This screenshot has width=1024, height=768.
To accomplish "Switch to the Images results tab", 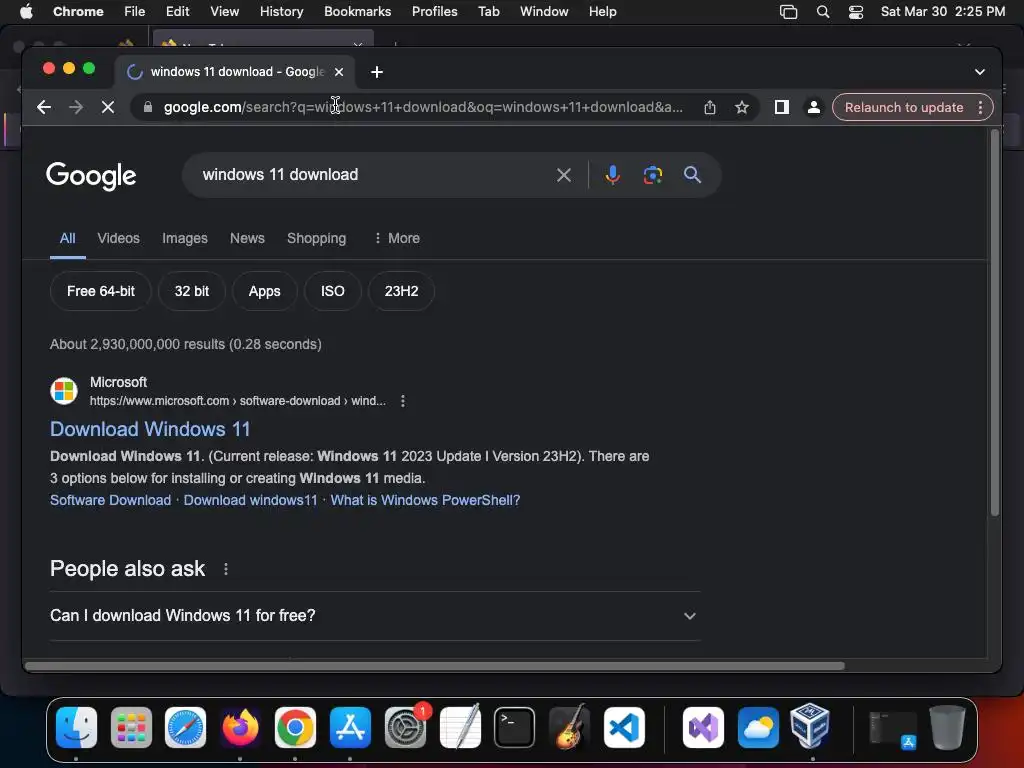I will tap(185, 238).
